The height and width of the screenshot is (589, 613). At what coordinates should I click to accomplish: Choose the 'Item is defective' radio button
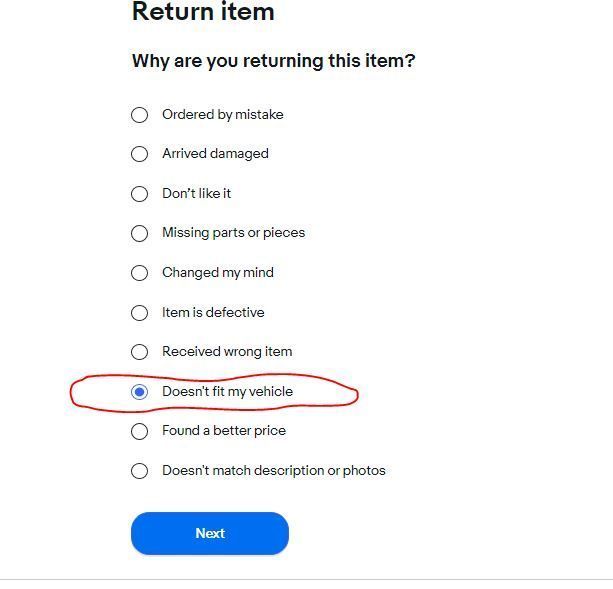[140, 313]
